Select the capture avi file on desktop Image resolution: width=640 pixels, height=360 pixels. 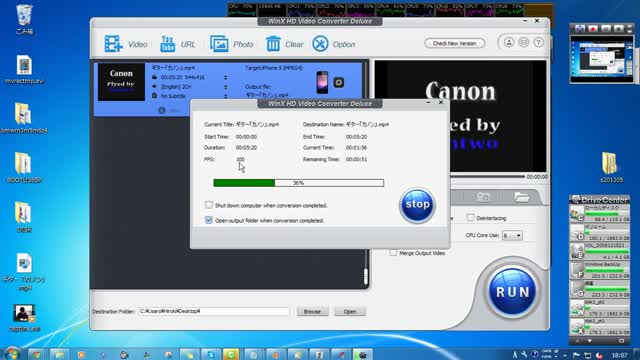(24, 318)
